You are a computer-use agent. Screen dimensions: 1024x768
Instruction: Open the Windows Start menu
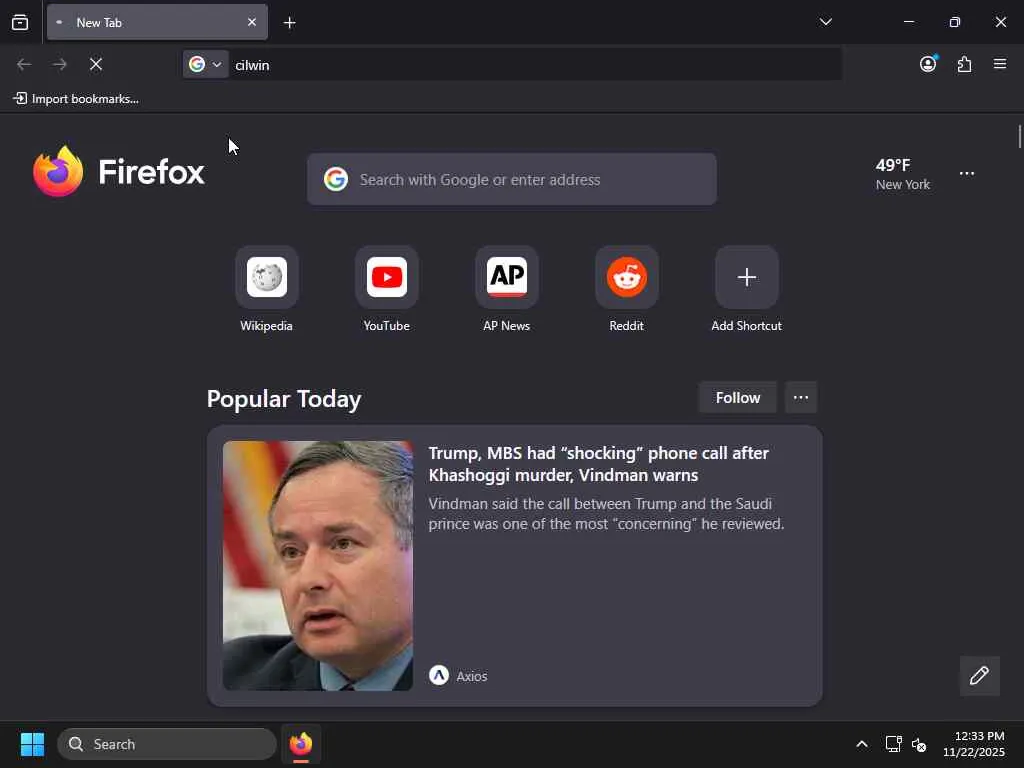[32, 744]
